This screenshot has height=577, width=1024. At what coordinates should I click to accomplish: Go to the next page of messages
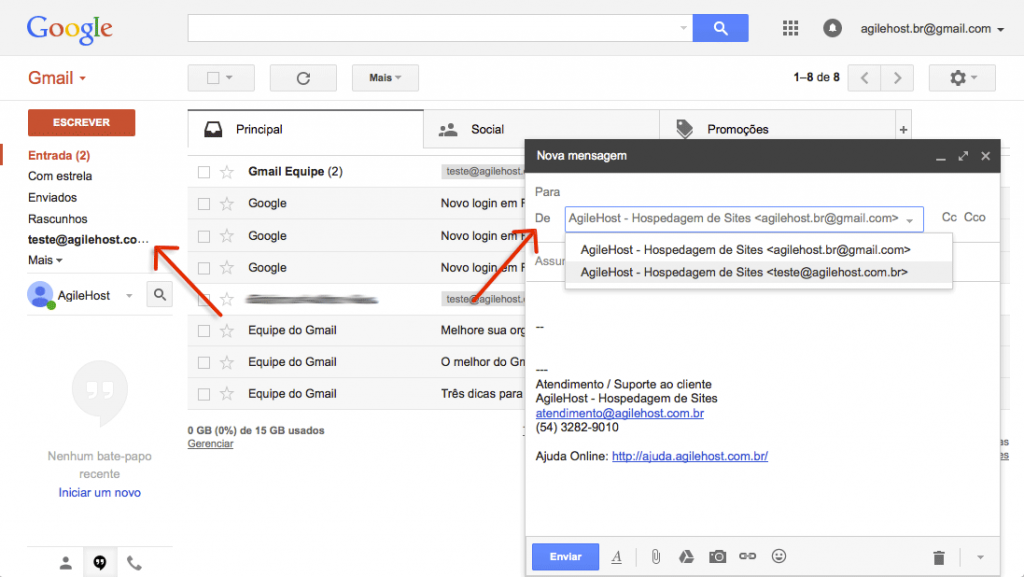click(897, 78)
